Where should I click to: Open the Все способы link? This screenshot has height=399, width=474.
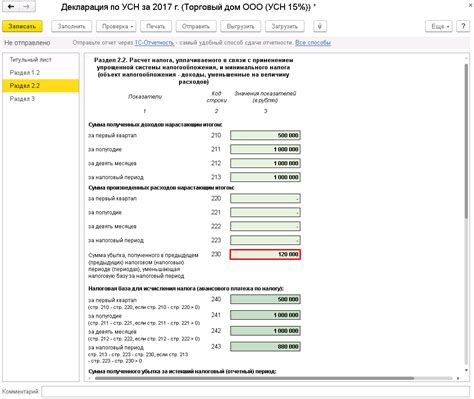pos(313,43)
